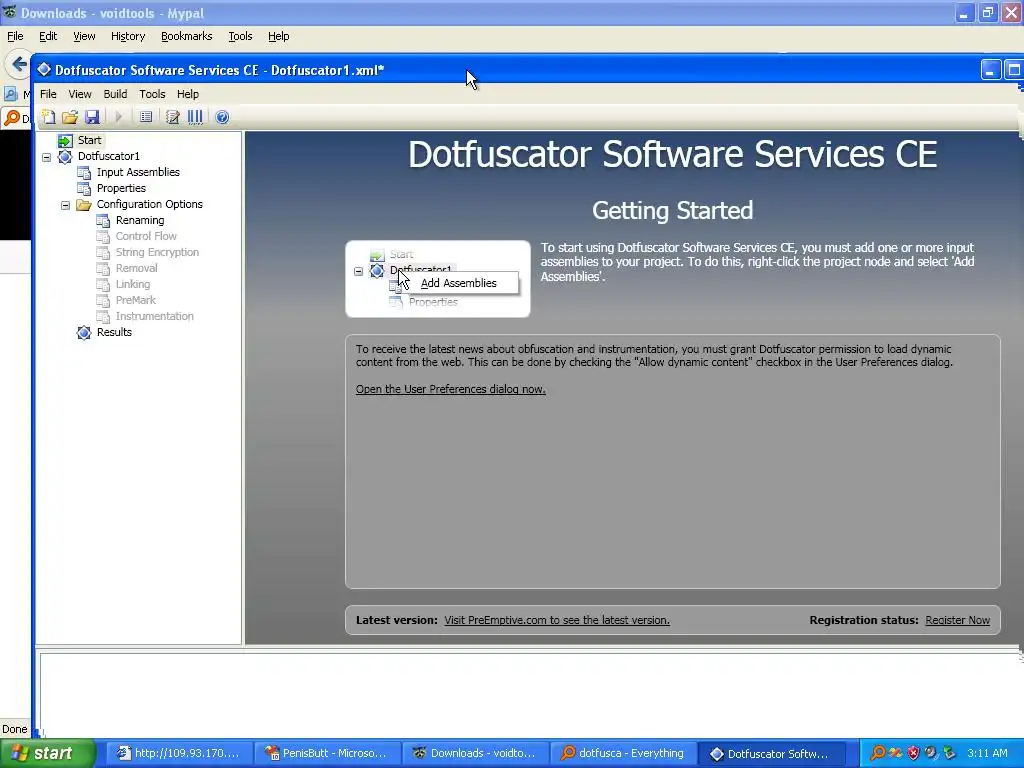Select String Encryption tree item
The width and height of the screenshot is (1024, 768).
pos(157,252)
